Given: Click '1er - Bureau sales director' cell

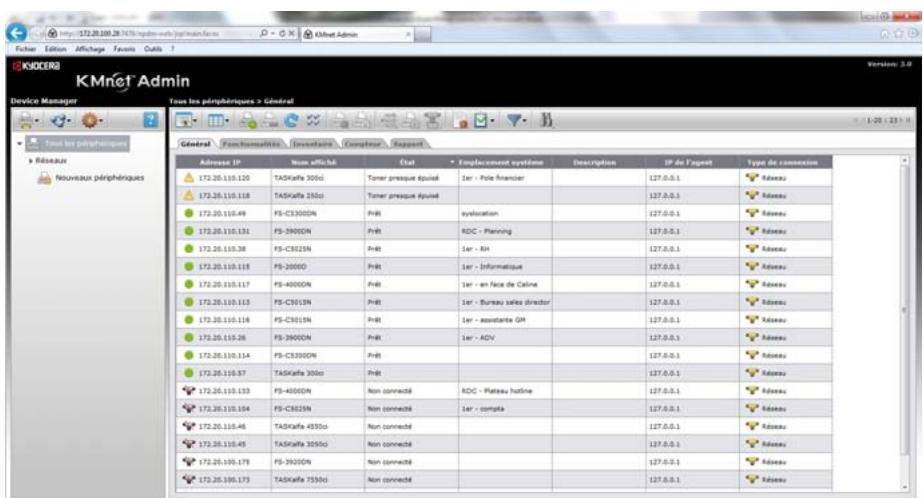Looking at the screenshot, I should (505, 302).
